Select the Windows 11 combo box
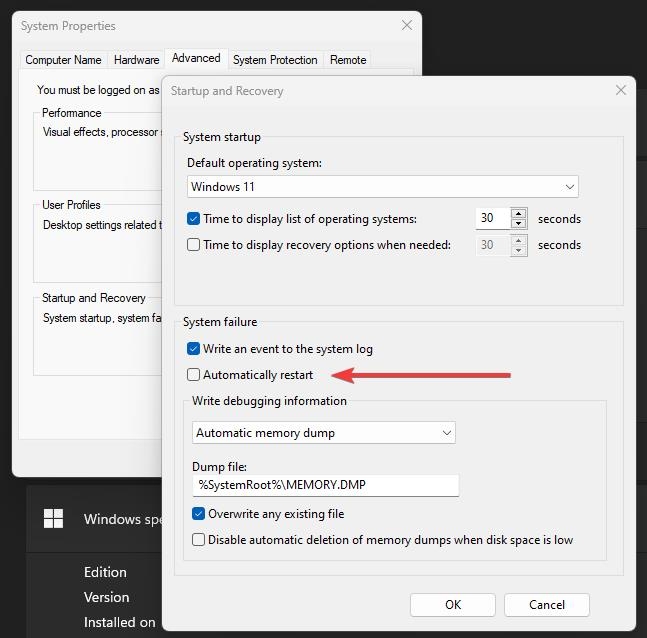The width and height of the screenshot is (647, 638). [x=383, y=187]
